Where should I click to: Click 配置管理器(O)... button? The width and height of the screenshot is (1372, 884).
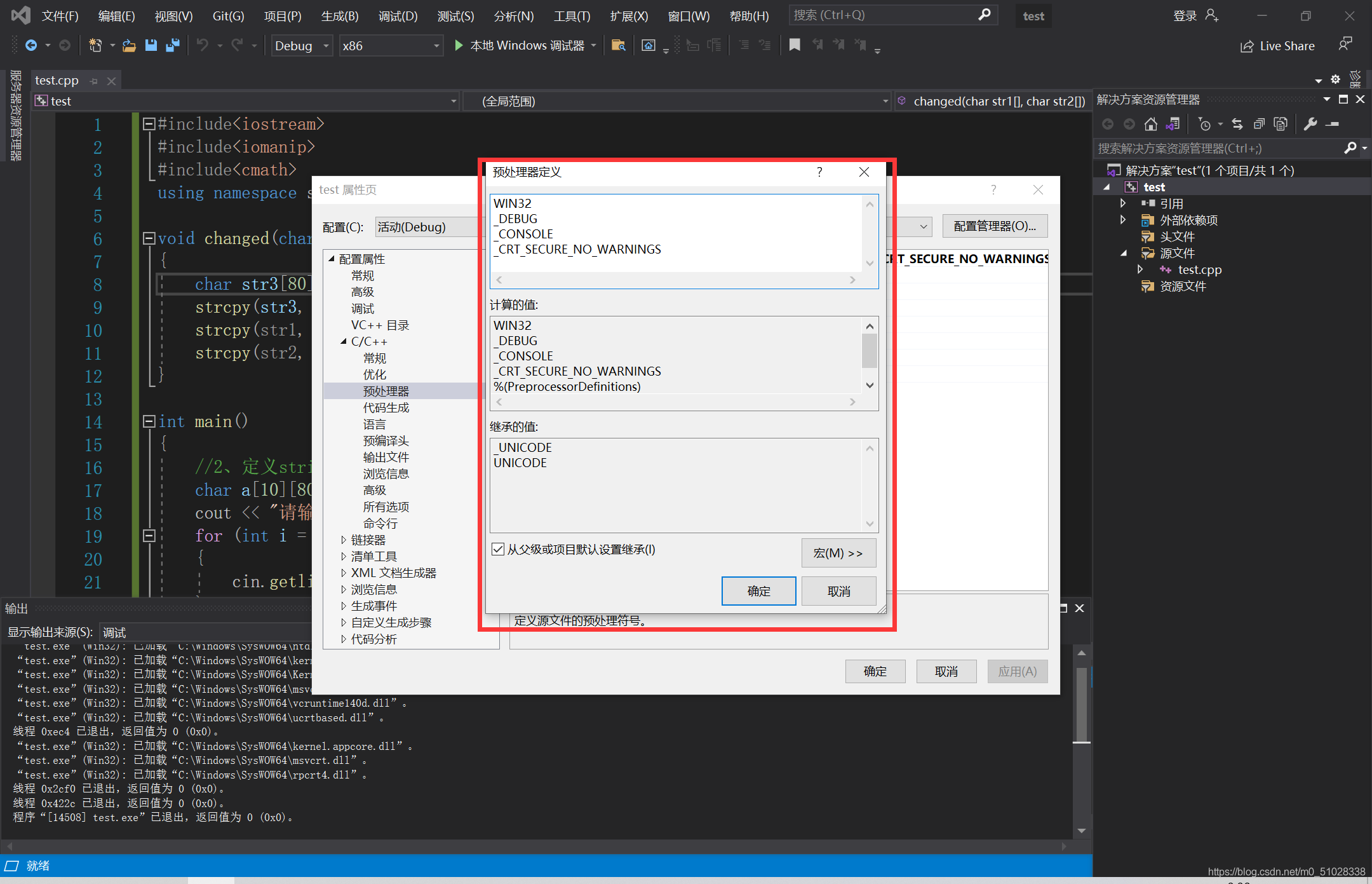pos(995,226)
